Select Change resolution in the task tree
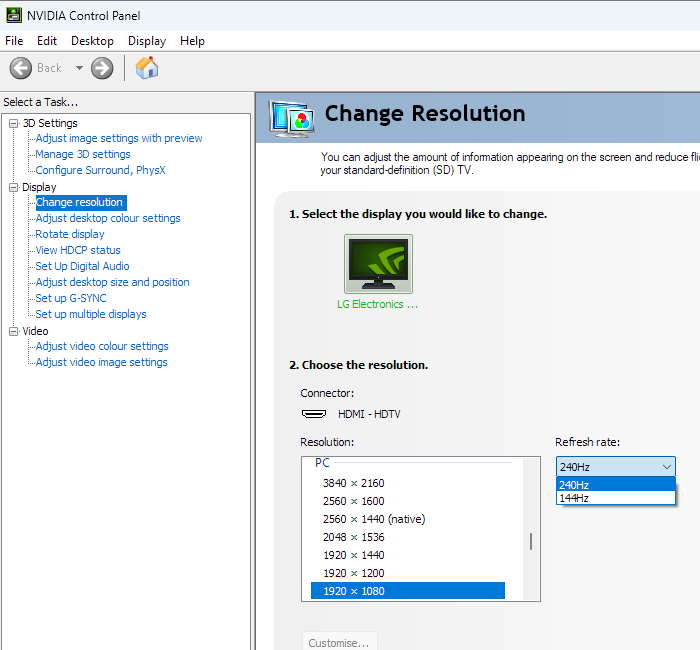 click(x=81, y=202)
